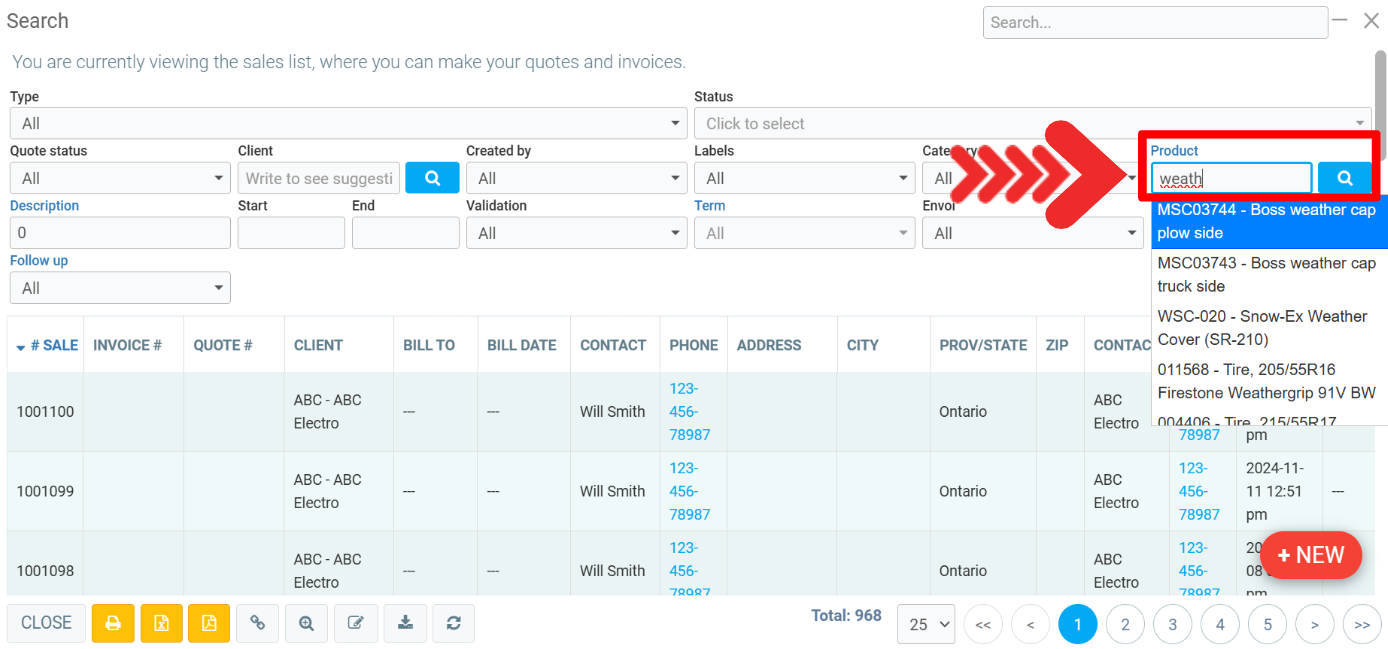1388x649 pixels.
Task: Open the rows-per-page selector showing 25
Action: 926,624
